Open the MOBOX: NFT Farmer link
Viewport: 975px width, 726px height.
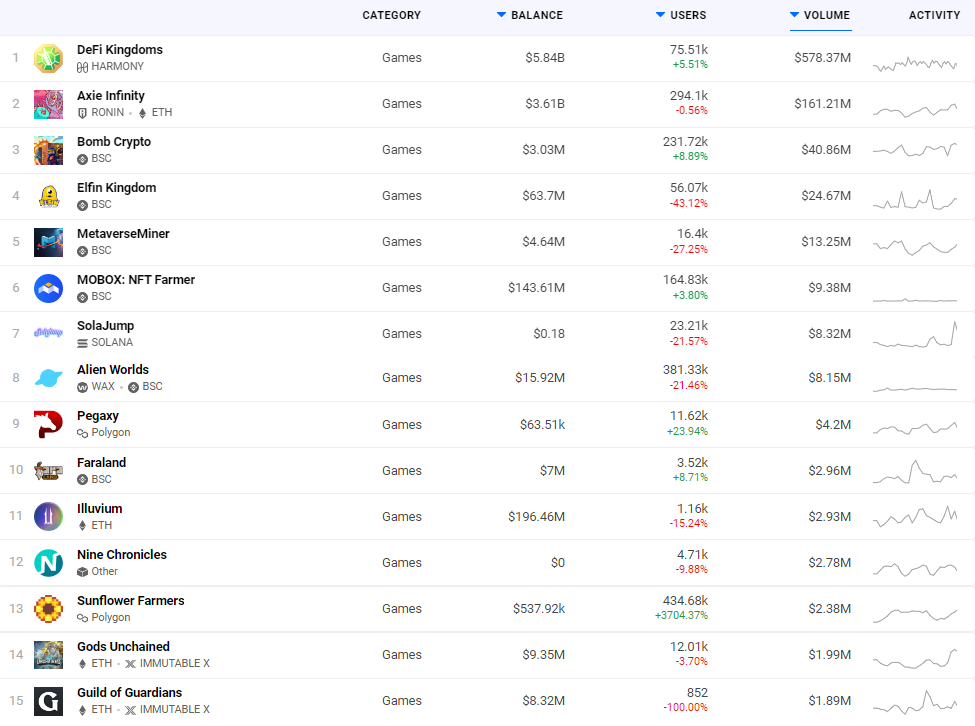pyautogui.click(x=136, y=280)
